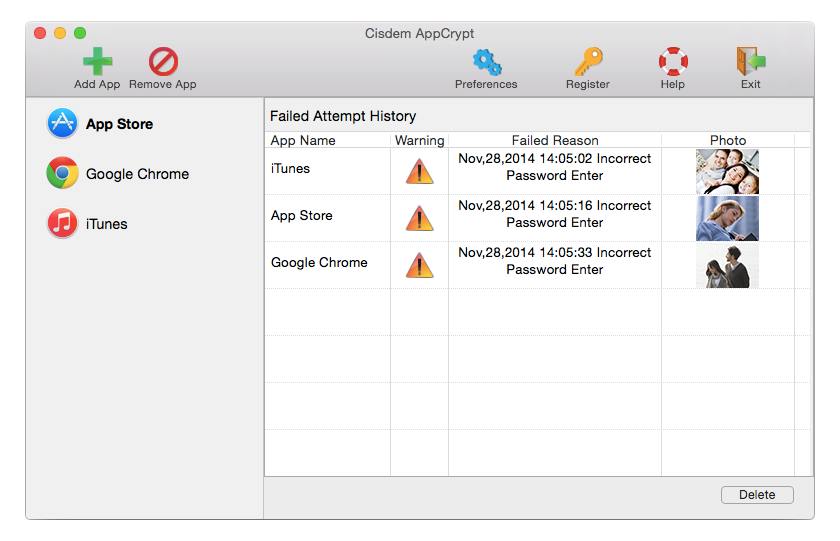The image size is (840, 541).
Task: Click the Exit toolbar label
Action: pyautogui.click(x=751, y=84)
